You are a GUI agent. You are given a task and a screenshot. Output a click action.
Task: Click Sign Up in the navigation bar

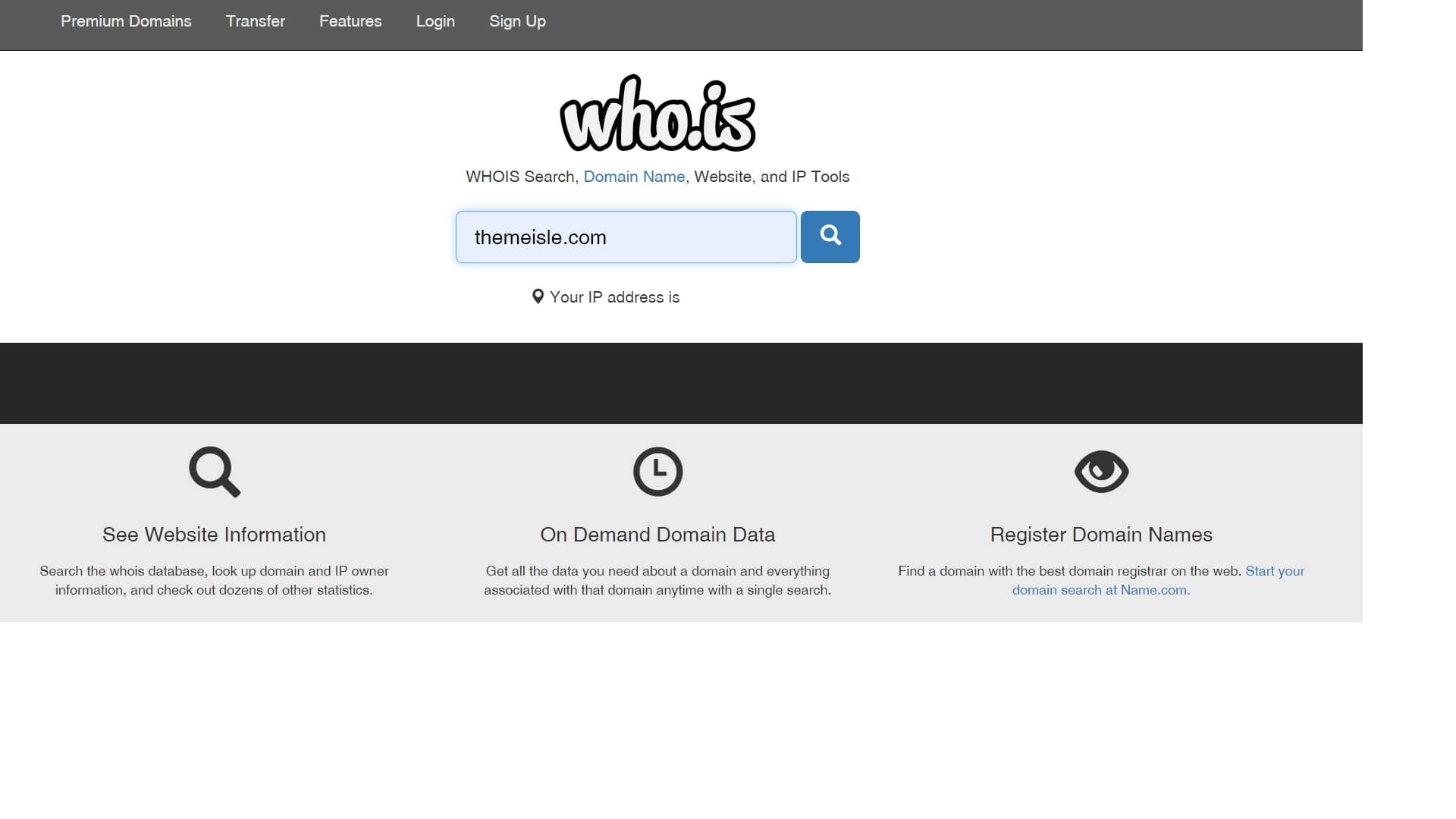click(x=517, y=21)
